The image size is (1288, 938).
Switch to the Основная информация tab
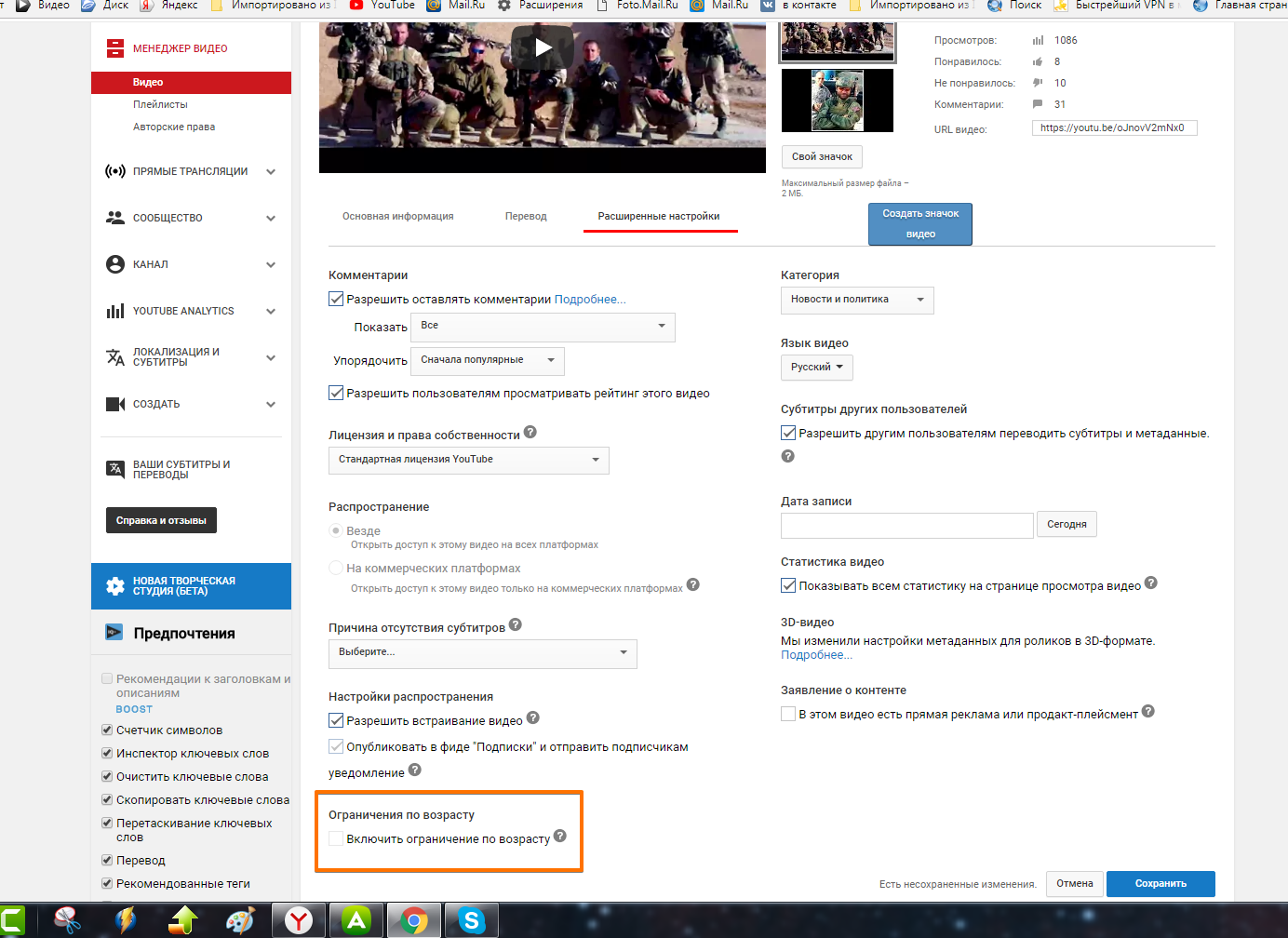click(398, 216)
